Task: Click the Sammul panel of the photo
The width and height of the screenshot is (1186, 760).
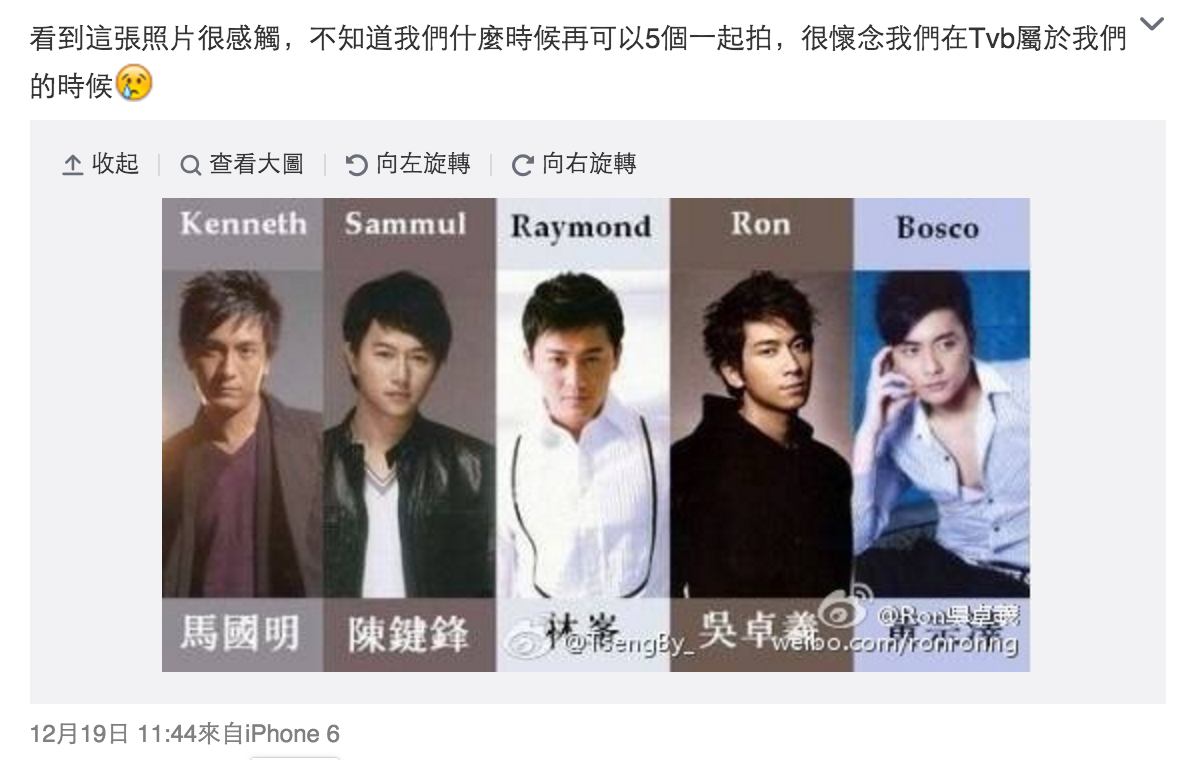Action: click(x=410, y=435)
